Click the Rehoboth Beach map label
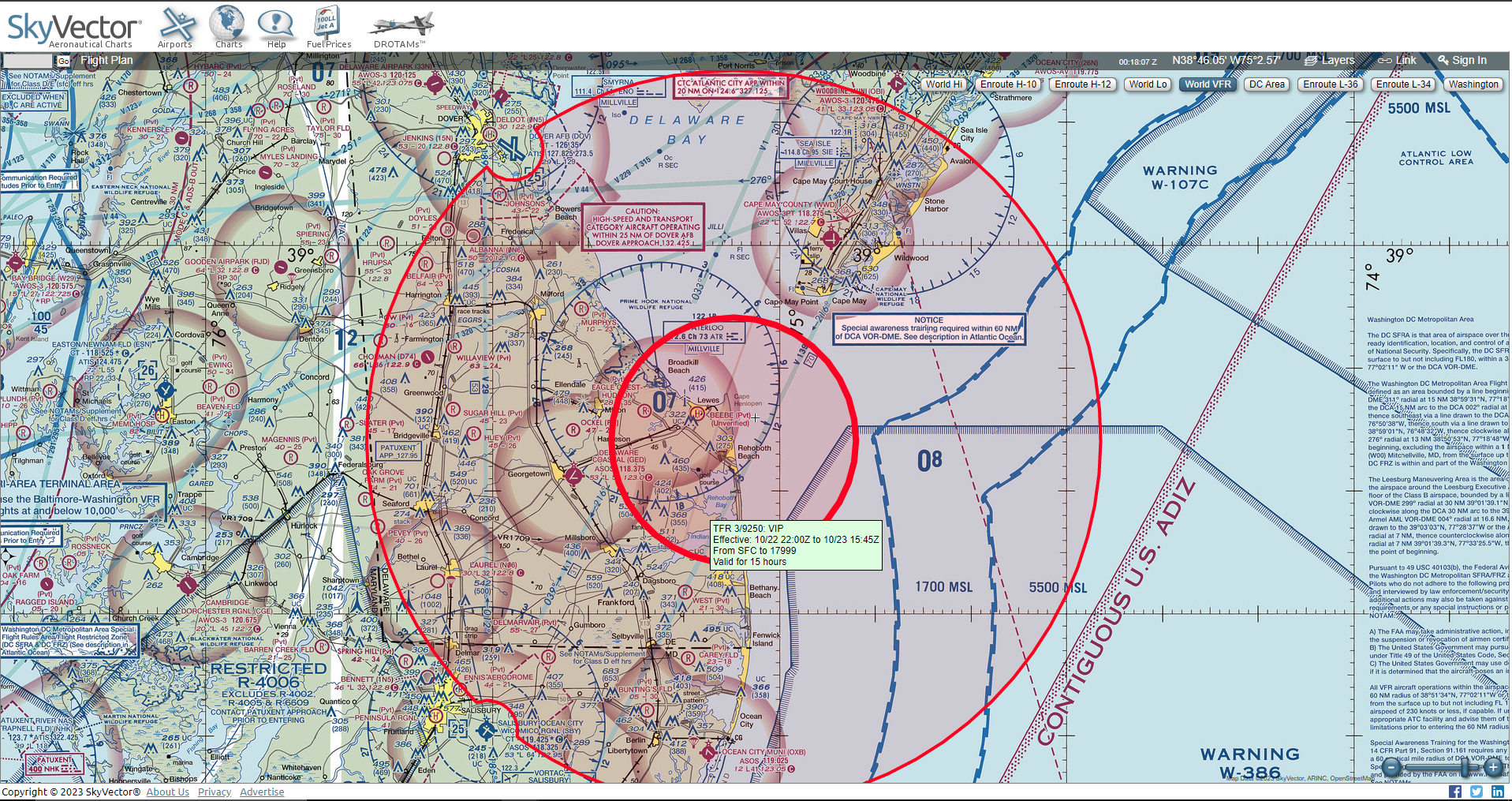This screenshot has height=801, width=1512. (754, 452)
